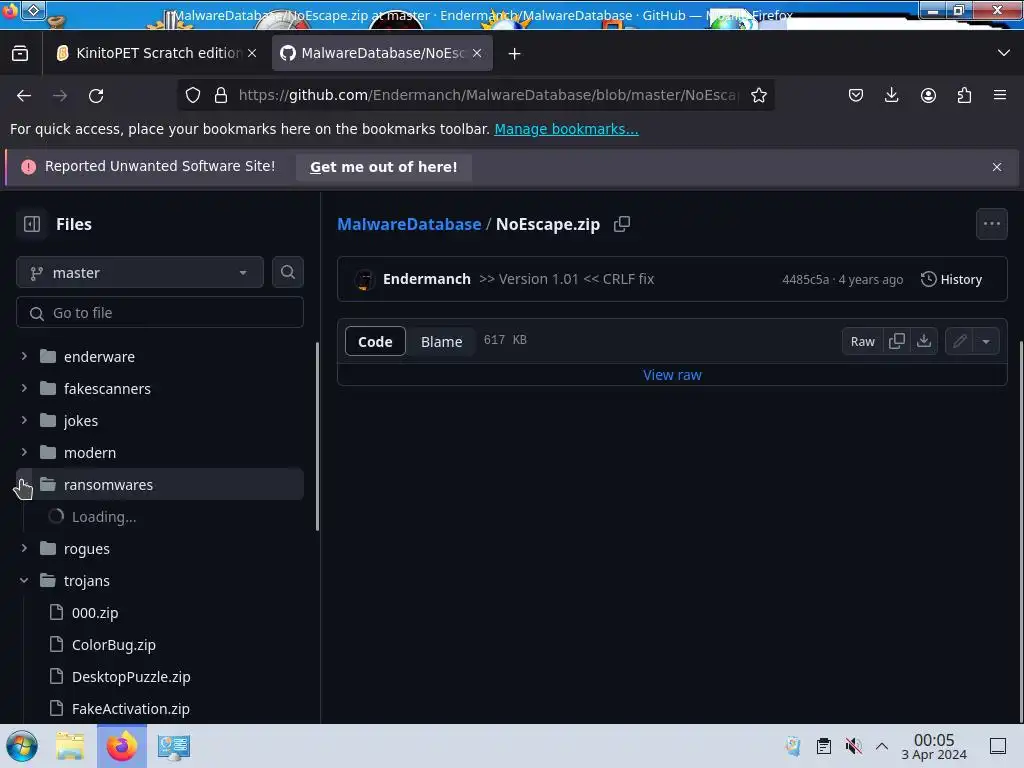The image size is (1024, 768).
Task: Click the file tree scrollbar
Action: pos(317,436)
